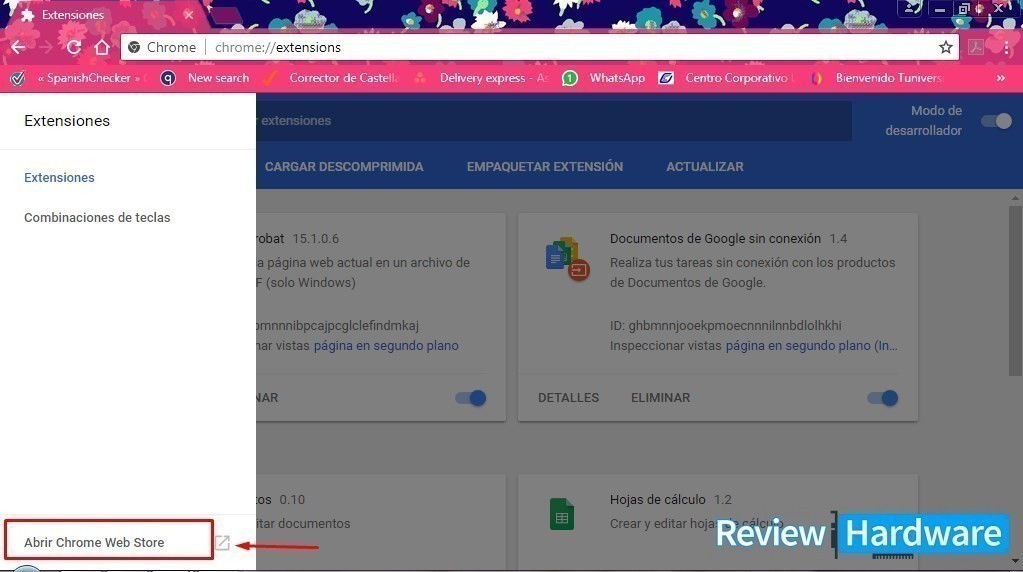
Task: Show more bookmarks with the double chevron
Action: [x=1001, y=78]
